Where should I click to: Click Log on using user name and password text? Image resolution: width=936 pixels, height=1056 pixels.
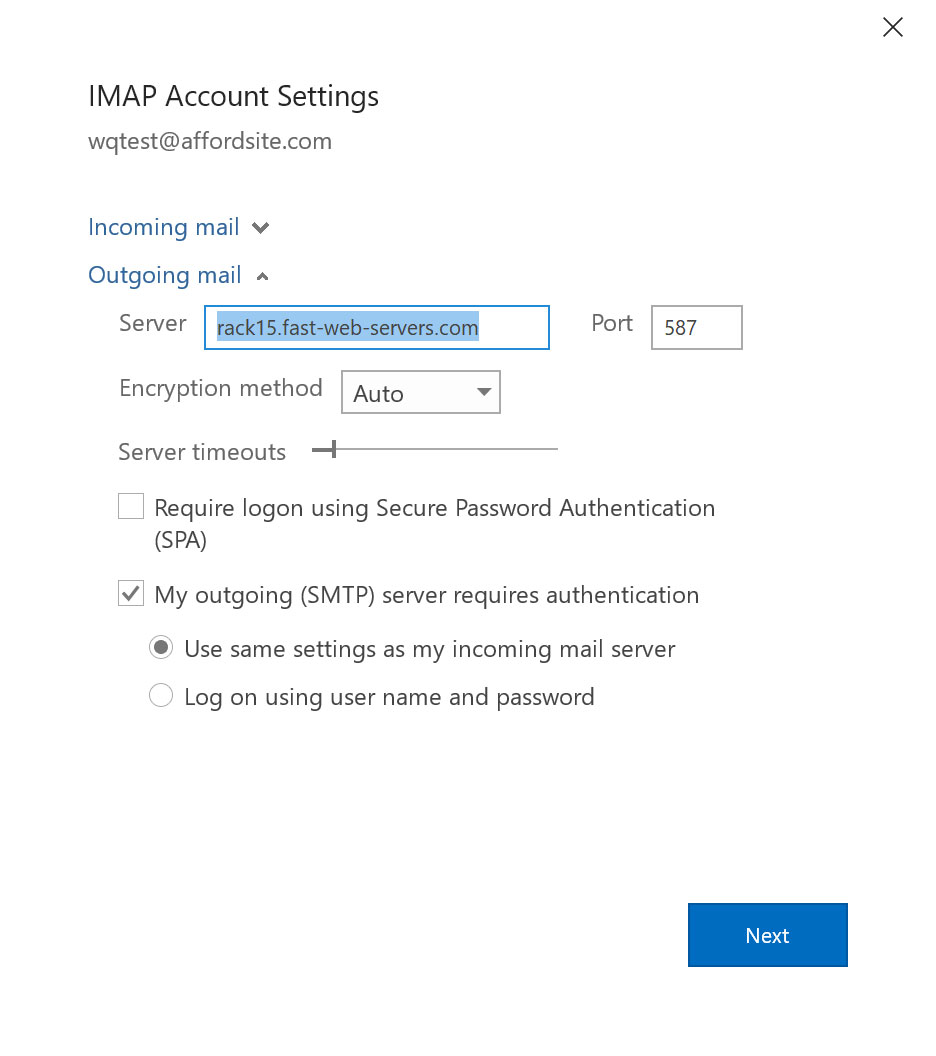pyautogui.click(x=389, y=697)
